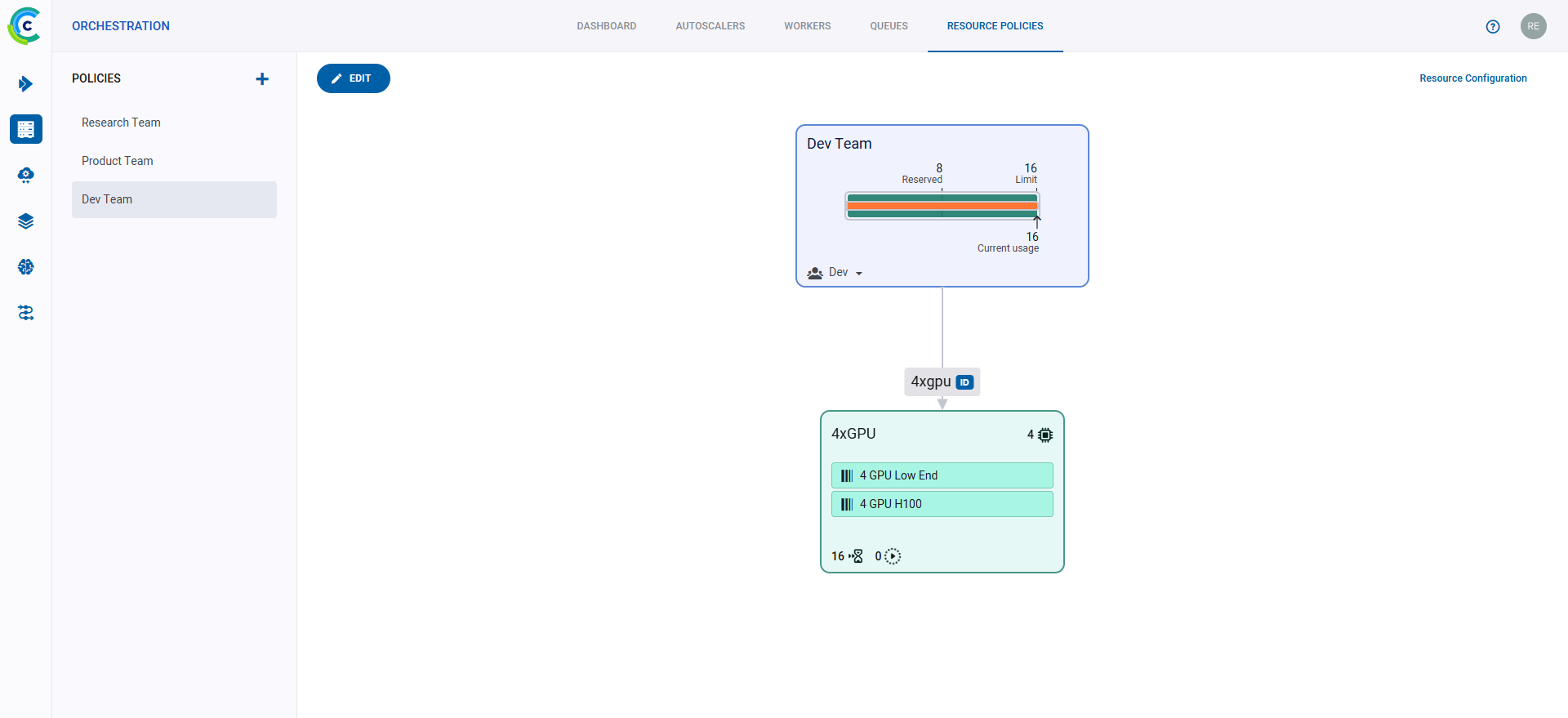The width and height of the screenshot is (1568, 718).
Task: Open the orchestration arrows sidebar icon
Action: tap(26, 313)
